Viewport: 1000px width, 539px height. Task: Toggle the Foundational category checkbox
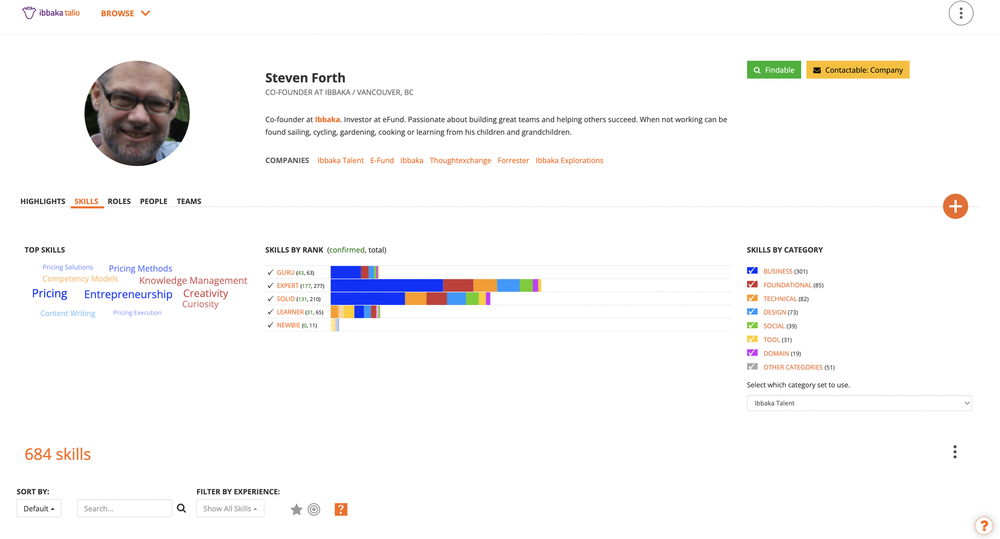tap(752, 284)
